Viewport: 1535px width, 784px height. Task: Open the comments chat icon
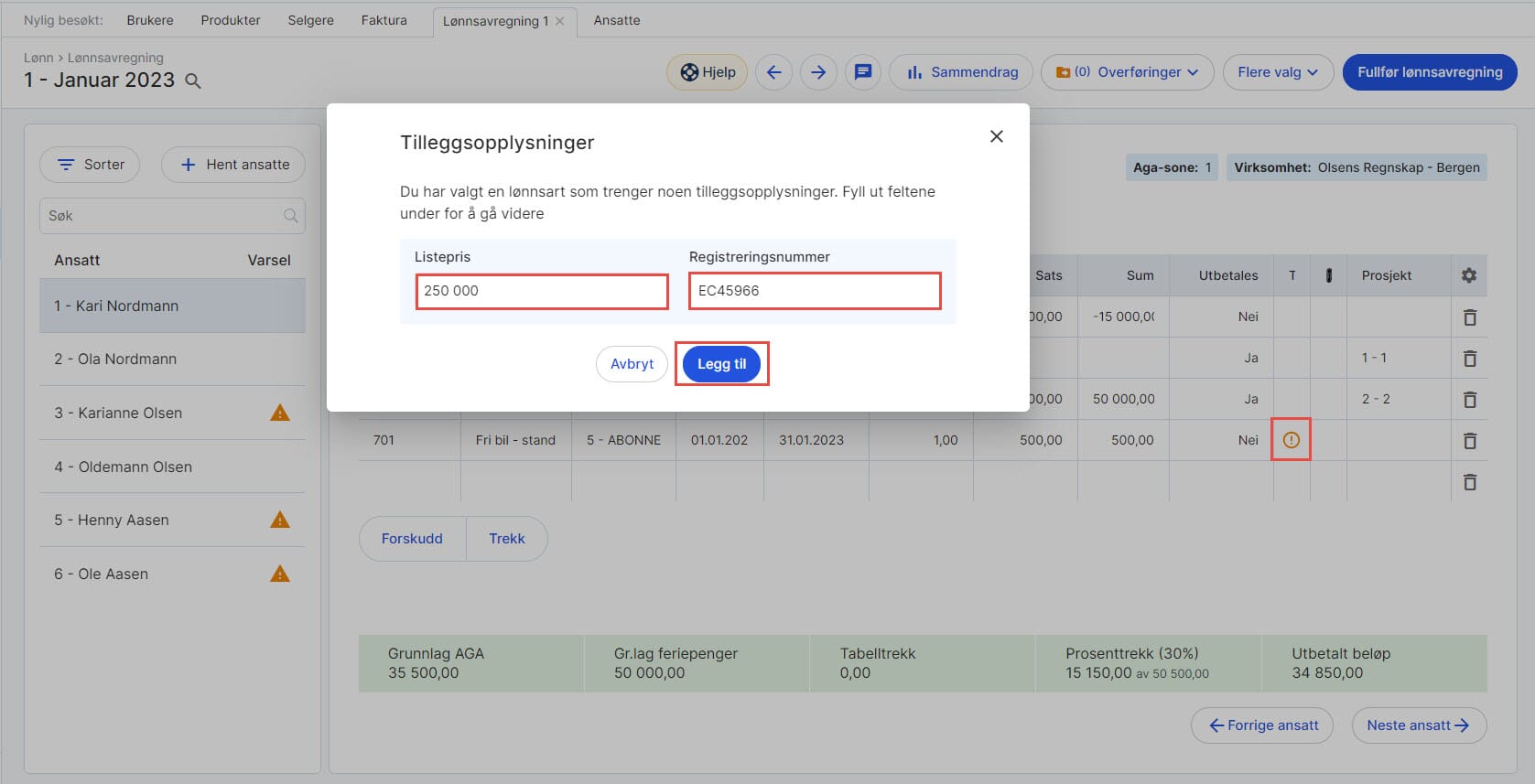862,72
